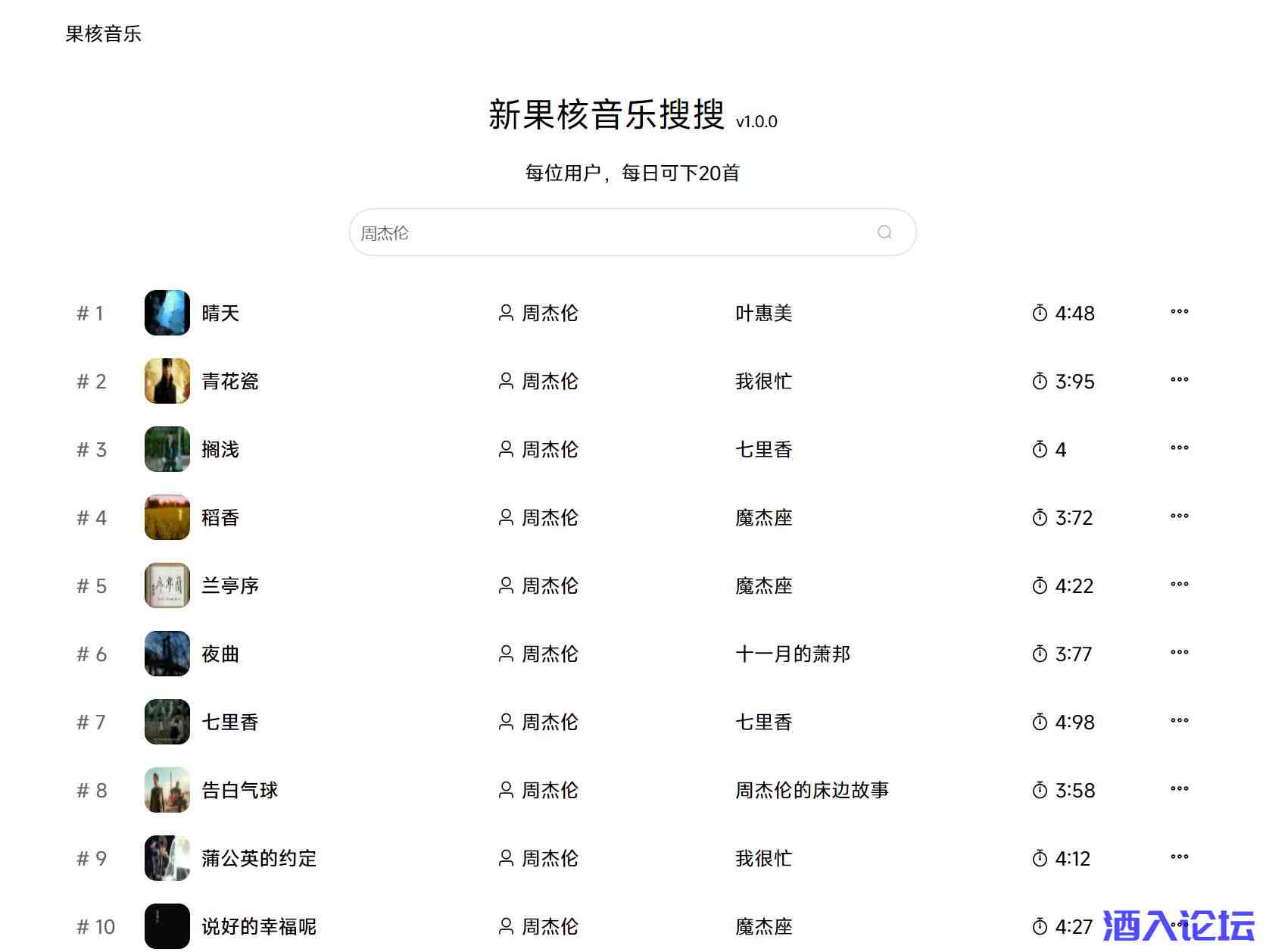Open the song title 蒲公英的约定
The height and width of the screenshot is (952, 1266).
259,858
